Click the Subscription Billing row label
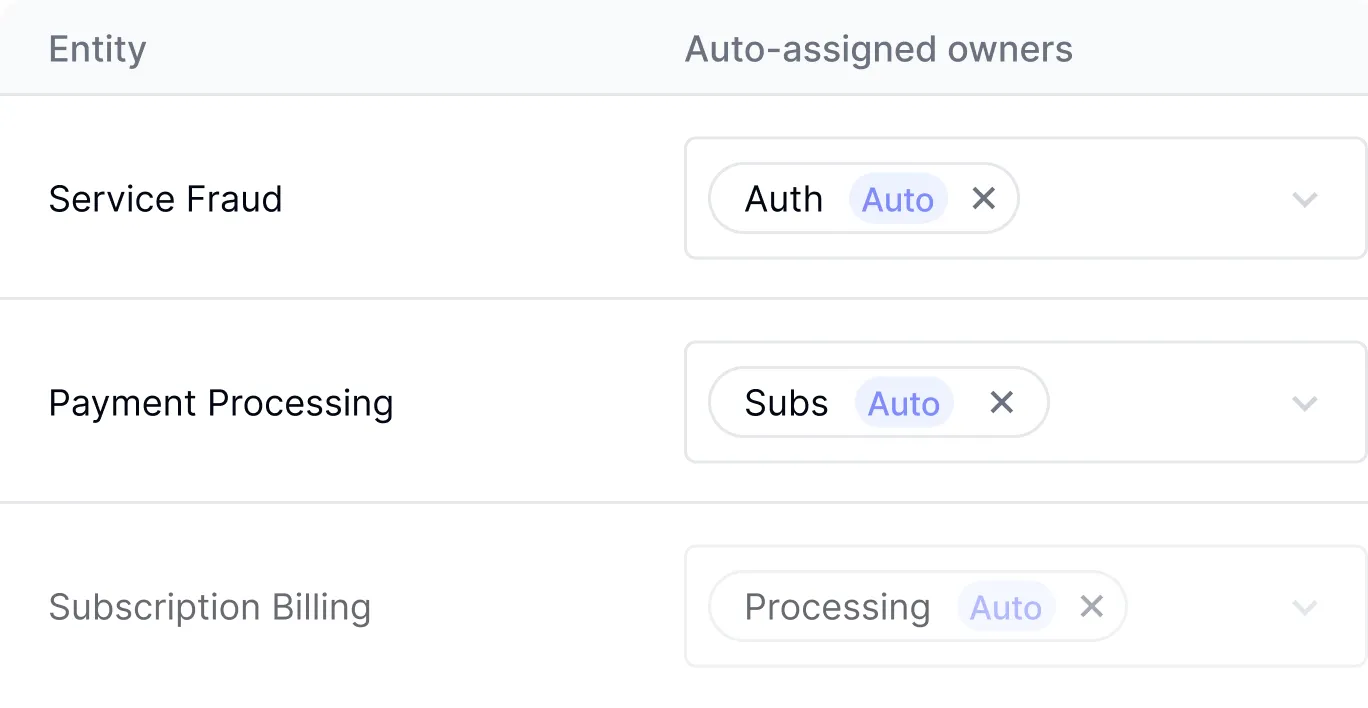The width and height of the screenshot is (1368, 708). click(210, 606)
